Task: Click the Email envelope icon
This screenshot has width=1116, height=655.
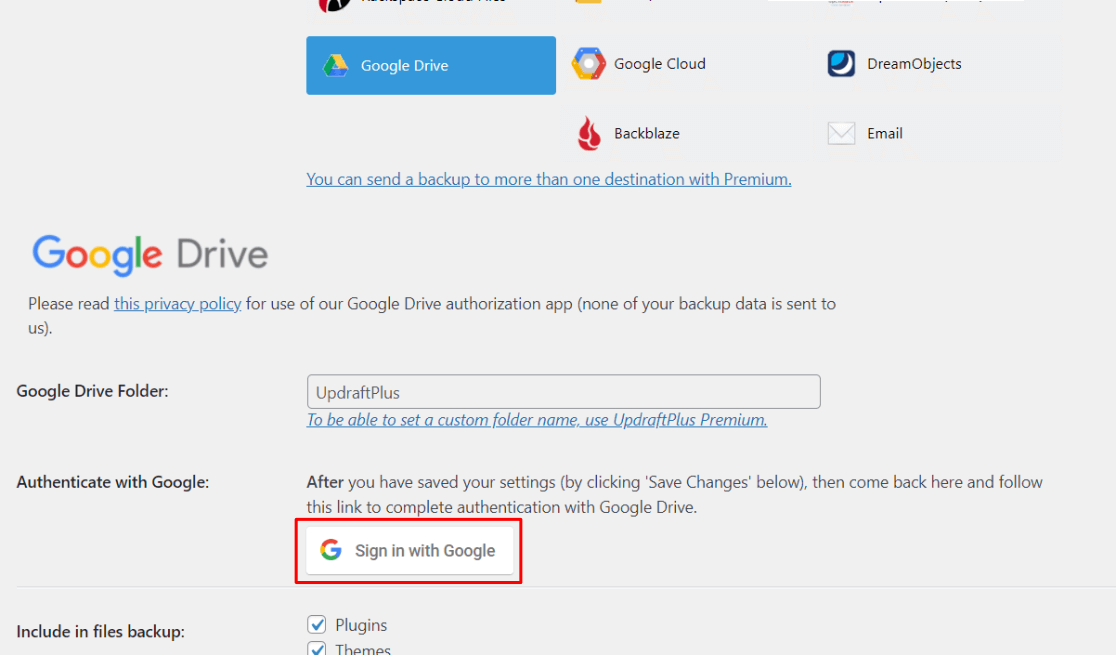Action: pos(841,134)
